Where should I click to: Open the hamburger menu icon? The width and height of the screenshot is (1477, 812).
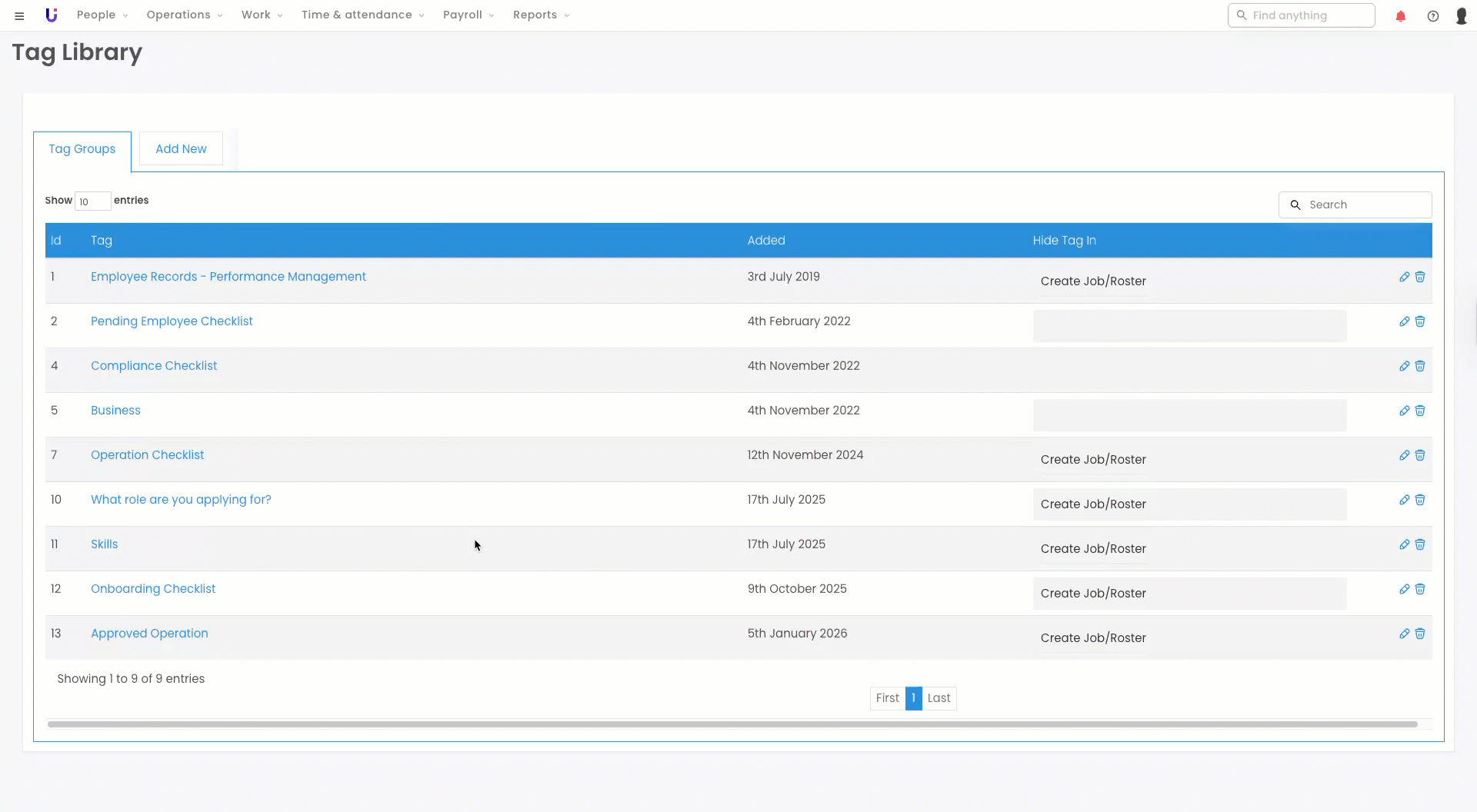pos(19,15)
